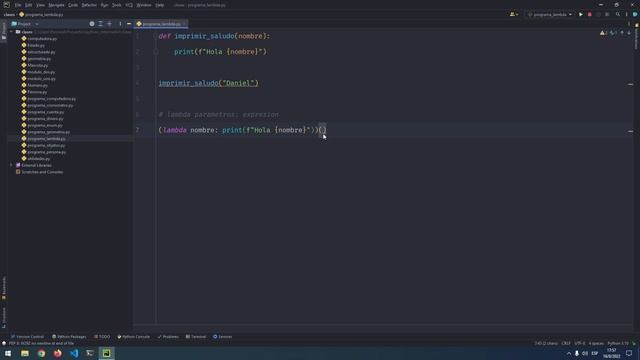Screen dimensions: 640x360
Task: Launch Chrome from the taskbar
Action: [41, 353]
